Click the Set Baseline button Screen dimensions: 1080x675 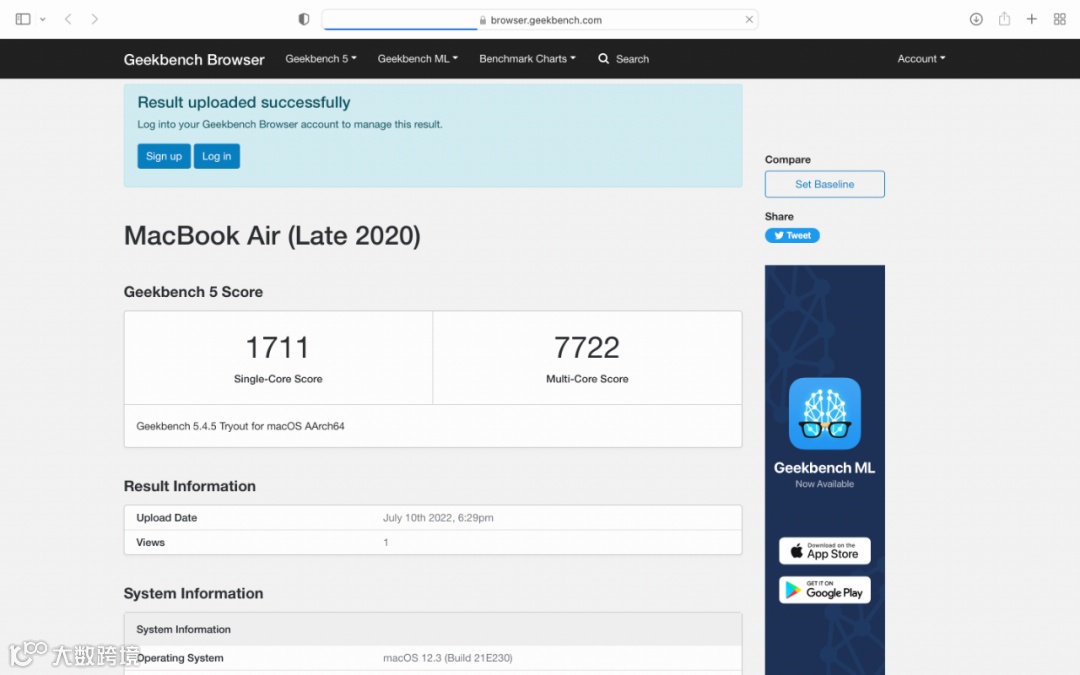tap(824, 184)
